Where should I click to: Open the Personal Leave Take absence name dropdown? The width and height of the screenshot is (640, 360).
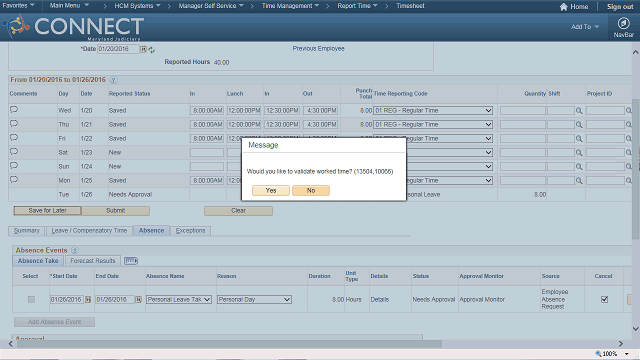point(179,300)
